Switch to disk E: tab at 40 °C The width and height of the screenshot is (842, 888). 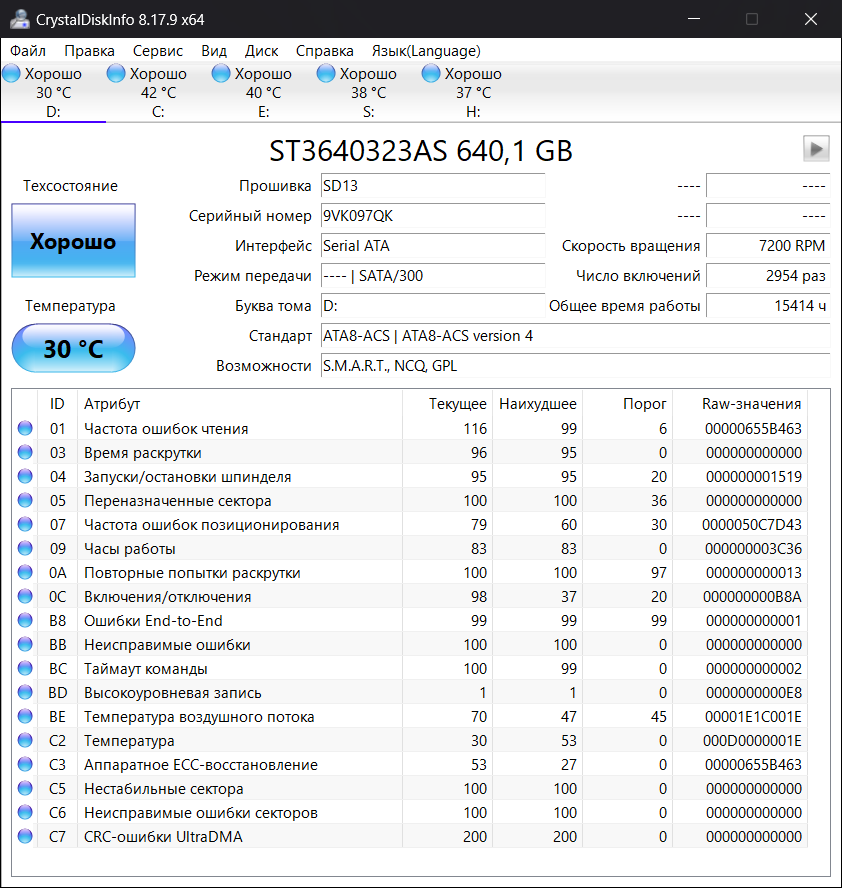[x=263, y=92]
